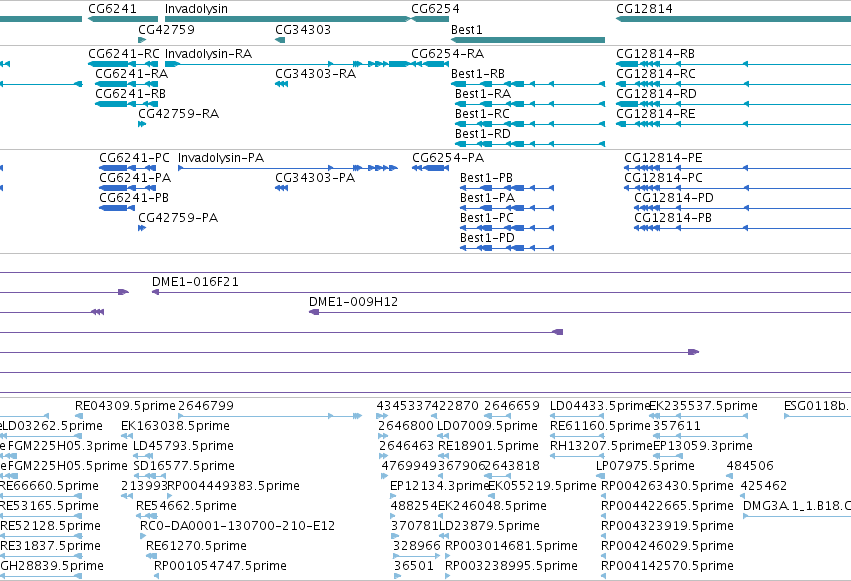This screenshot has width=851, height=581.
Task: Click transcript CG12814-RB
Action: [656, 54]
